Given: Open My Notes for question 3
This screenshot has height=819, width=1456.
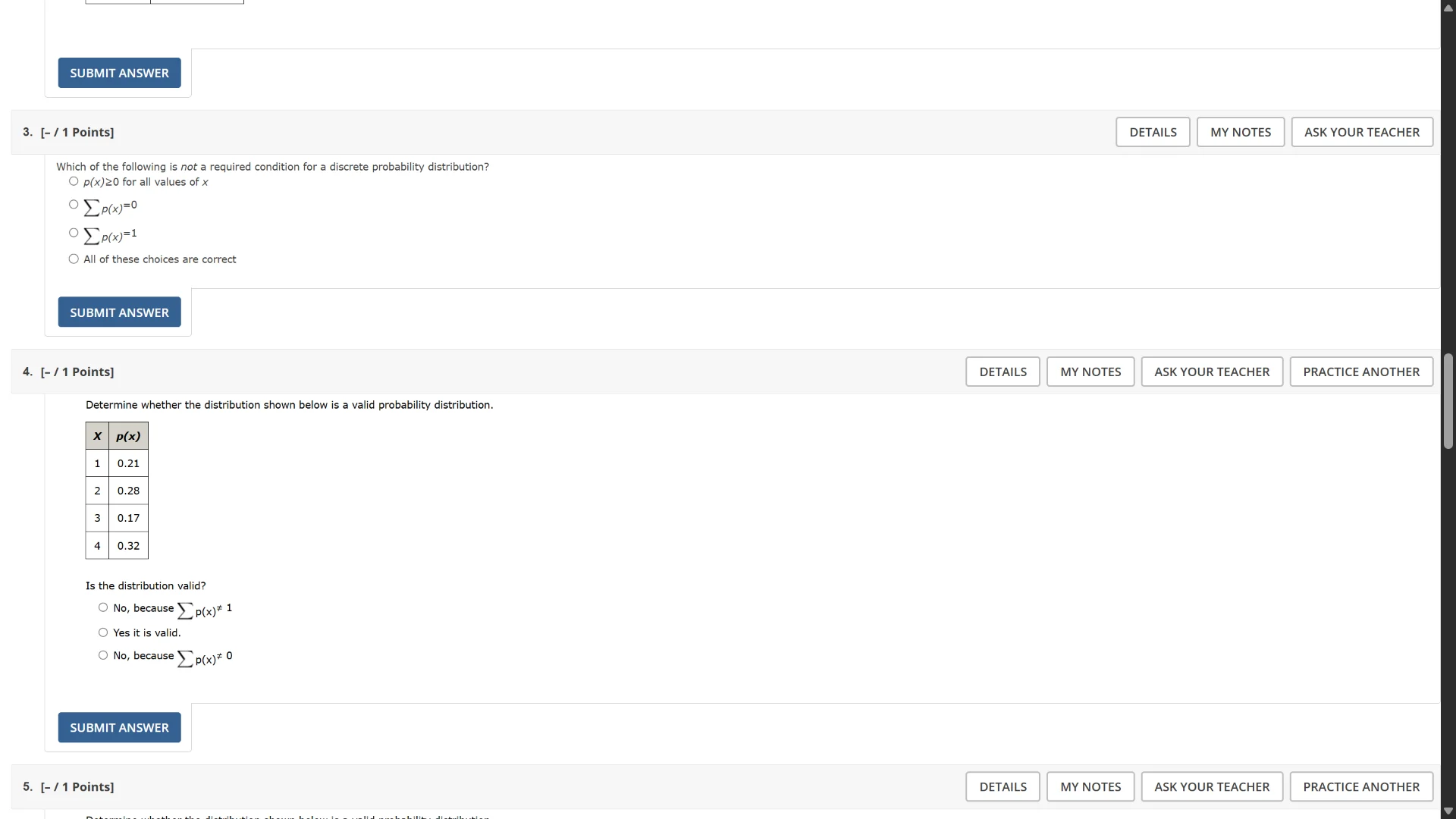Looking at the screenshot, I should (1240, 132).
